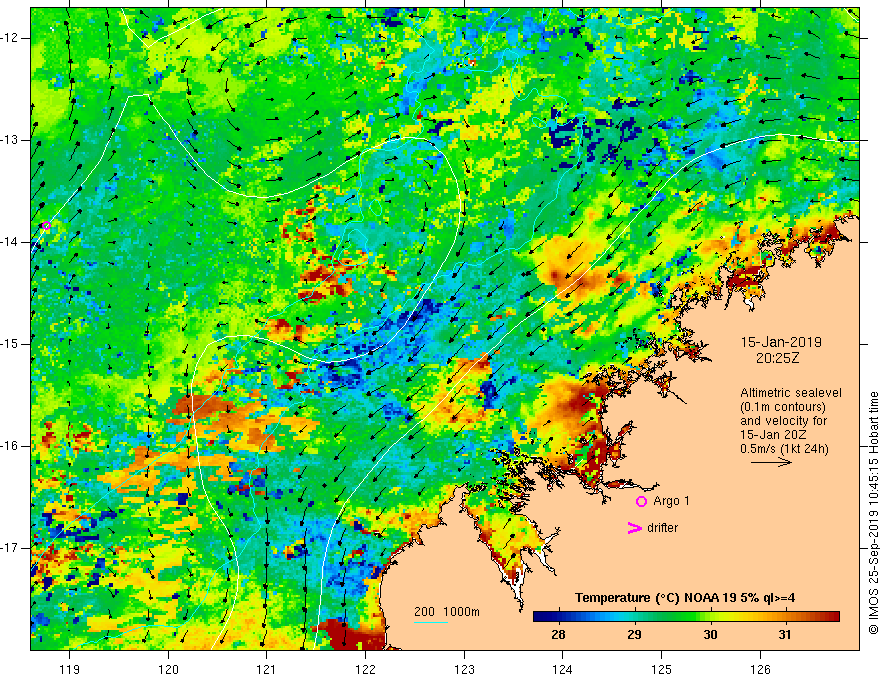Click the 'drifter' legend label
880x680 pixels.
coord(662,528)
